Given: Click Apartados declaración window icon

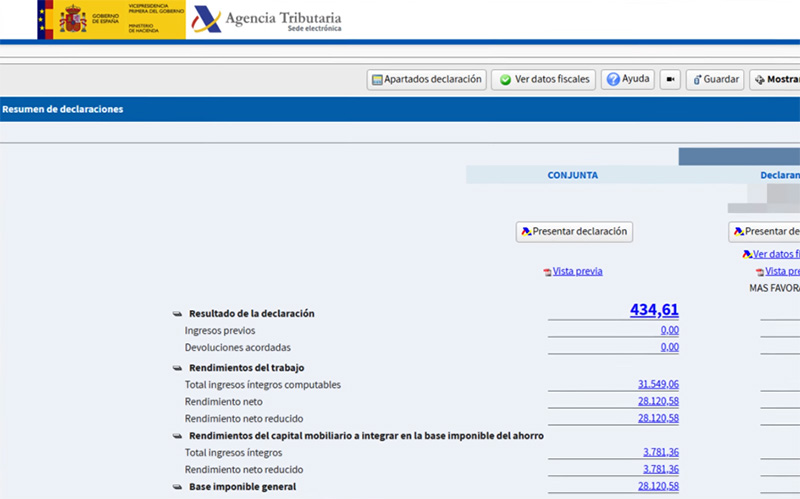Looking at the screenshot, I should (377, 80).
